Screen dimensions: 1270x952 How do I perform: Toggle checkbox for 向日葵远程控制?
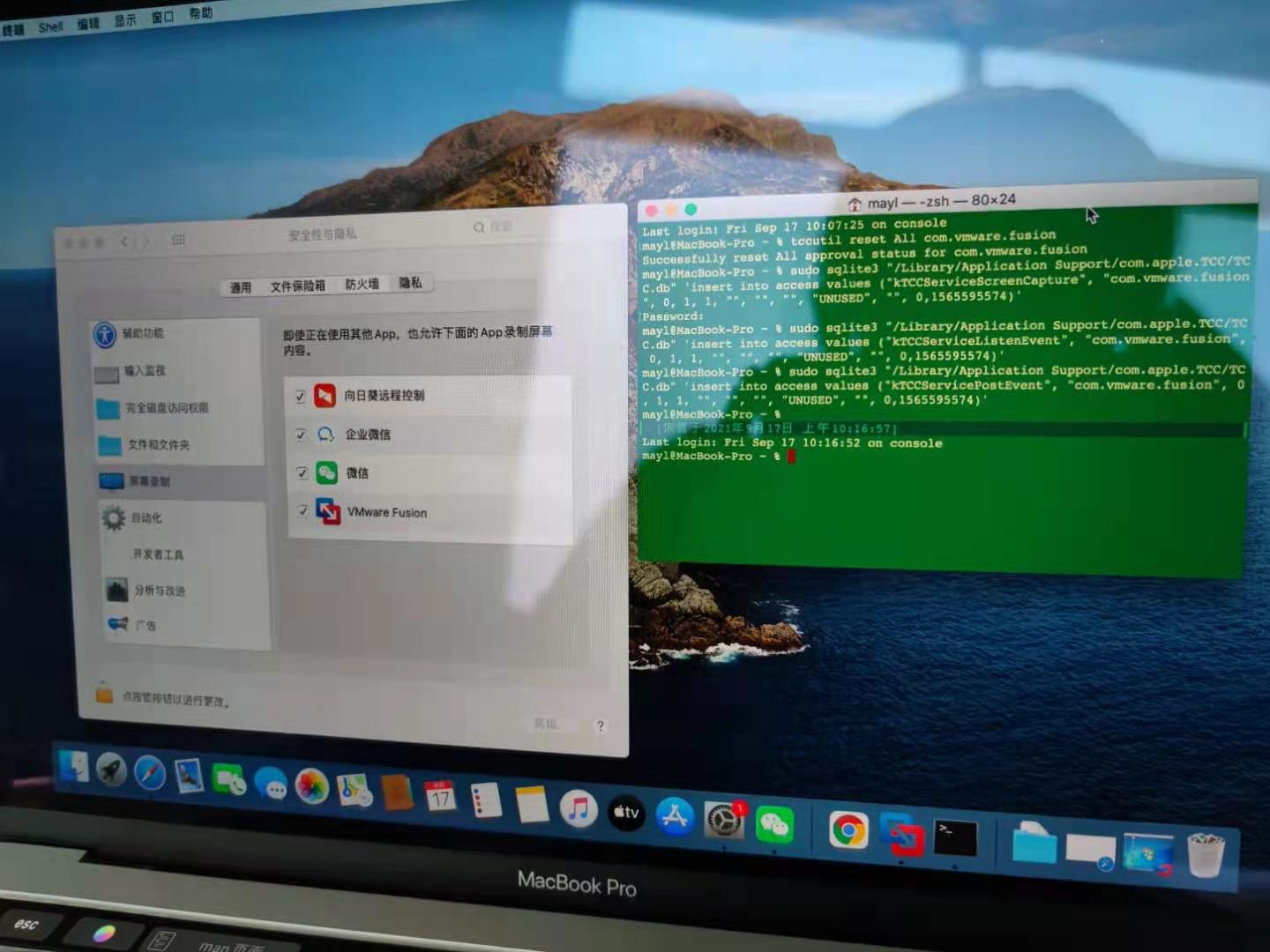(300, 397)
